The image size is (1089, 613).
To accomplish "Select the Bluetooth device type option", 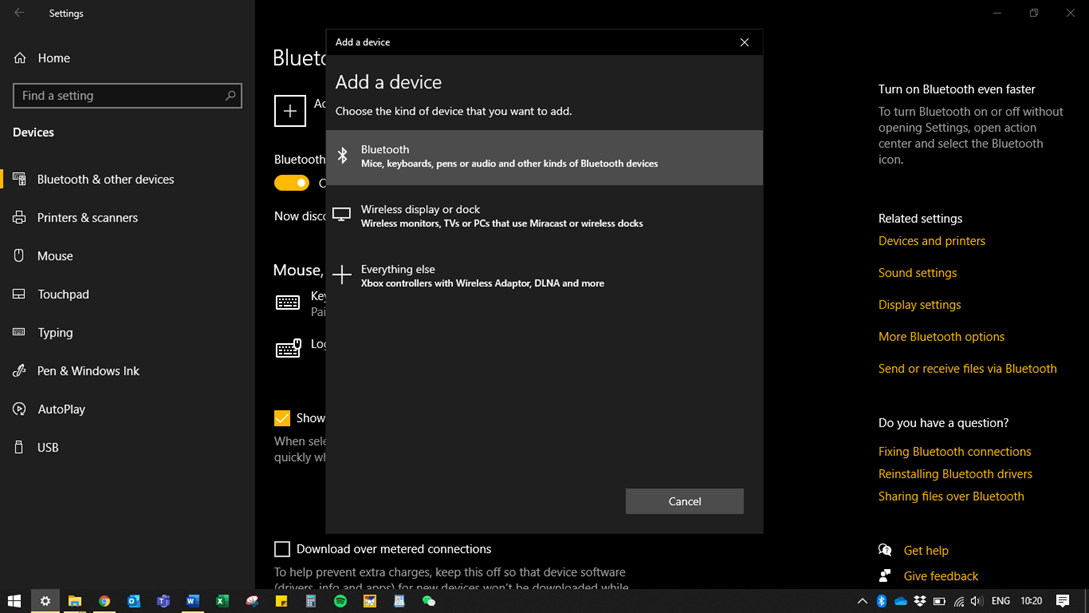I will coord(544,157).
